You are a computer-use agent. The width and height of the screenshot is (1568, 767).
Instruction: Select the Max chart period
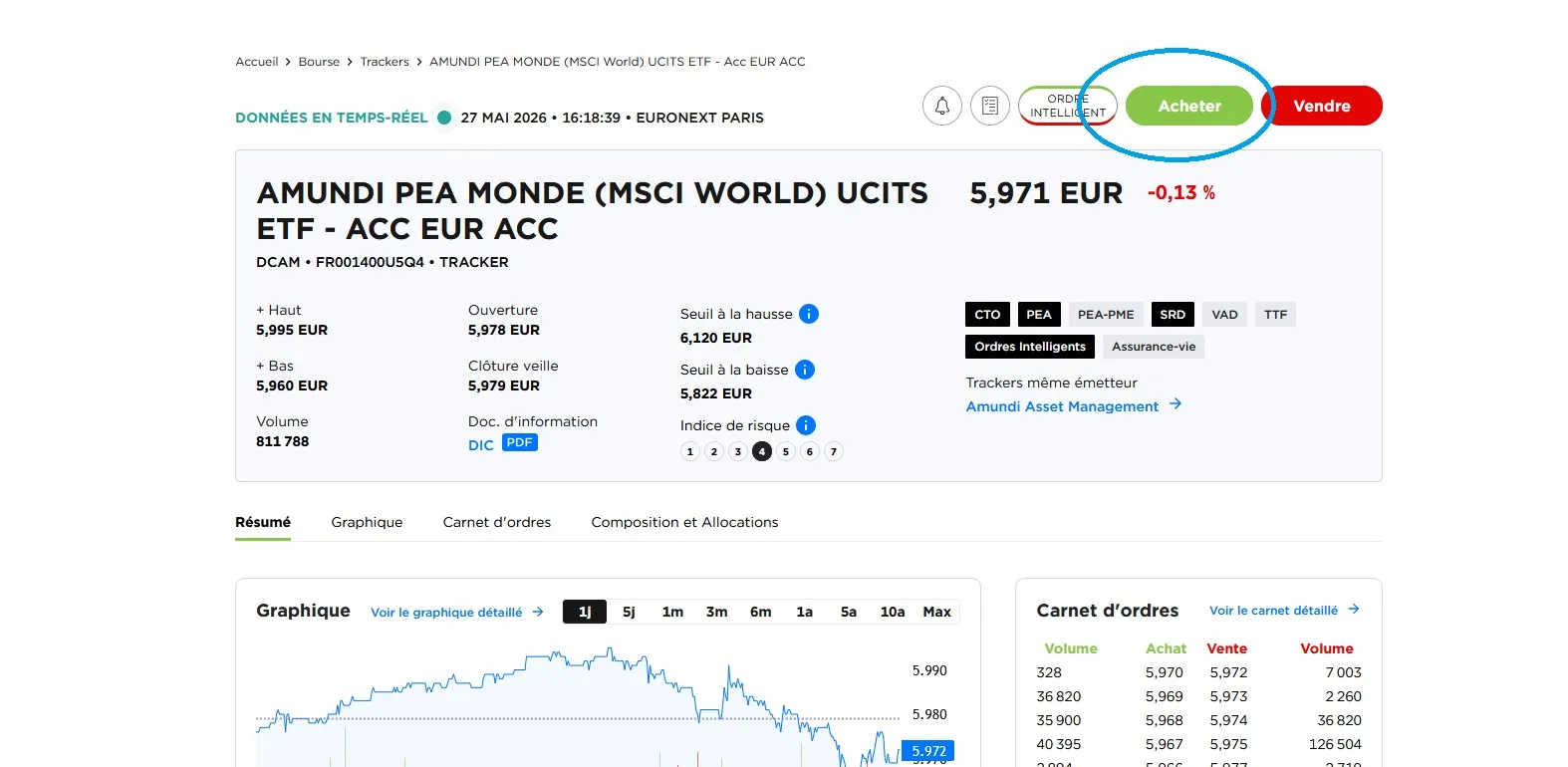click(936, 612)
